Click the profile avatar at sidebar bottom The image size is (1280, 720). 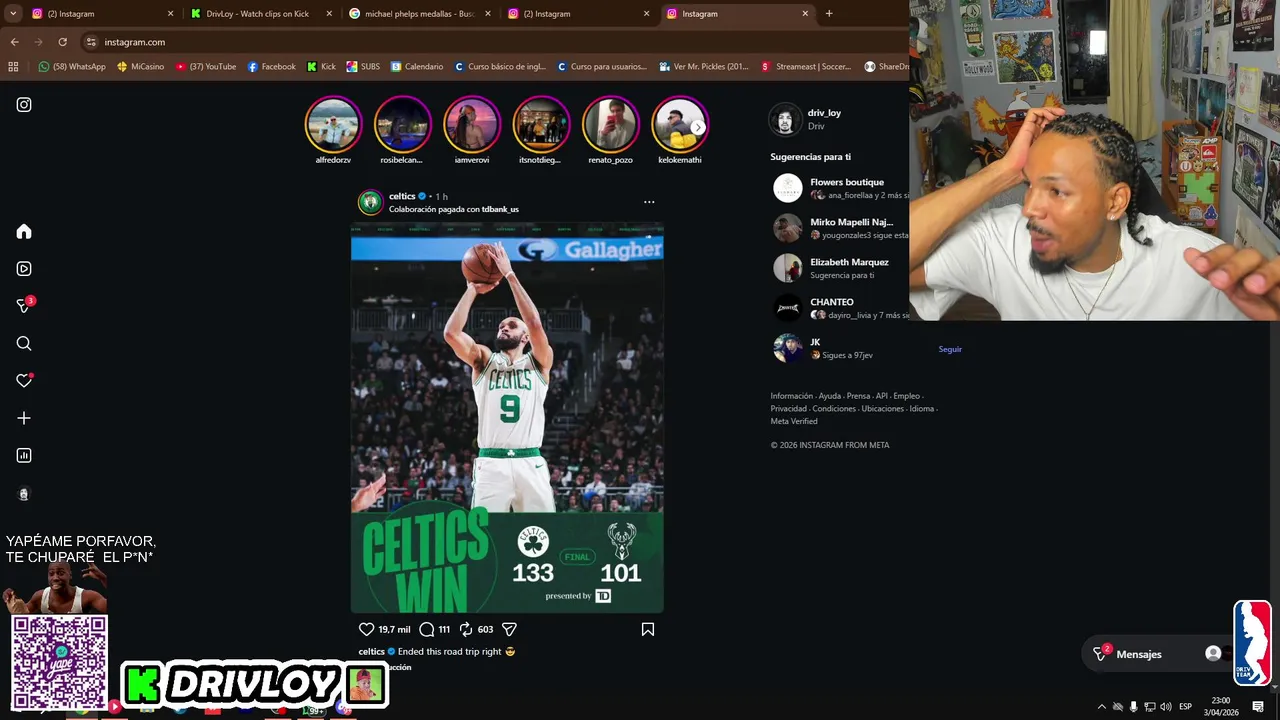click(24, 494)
